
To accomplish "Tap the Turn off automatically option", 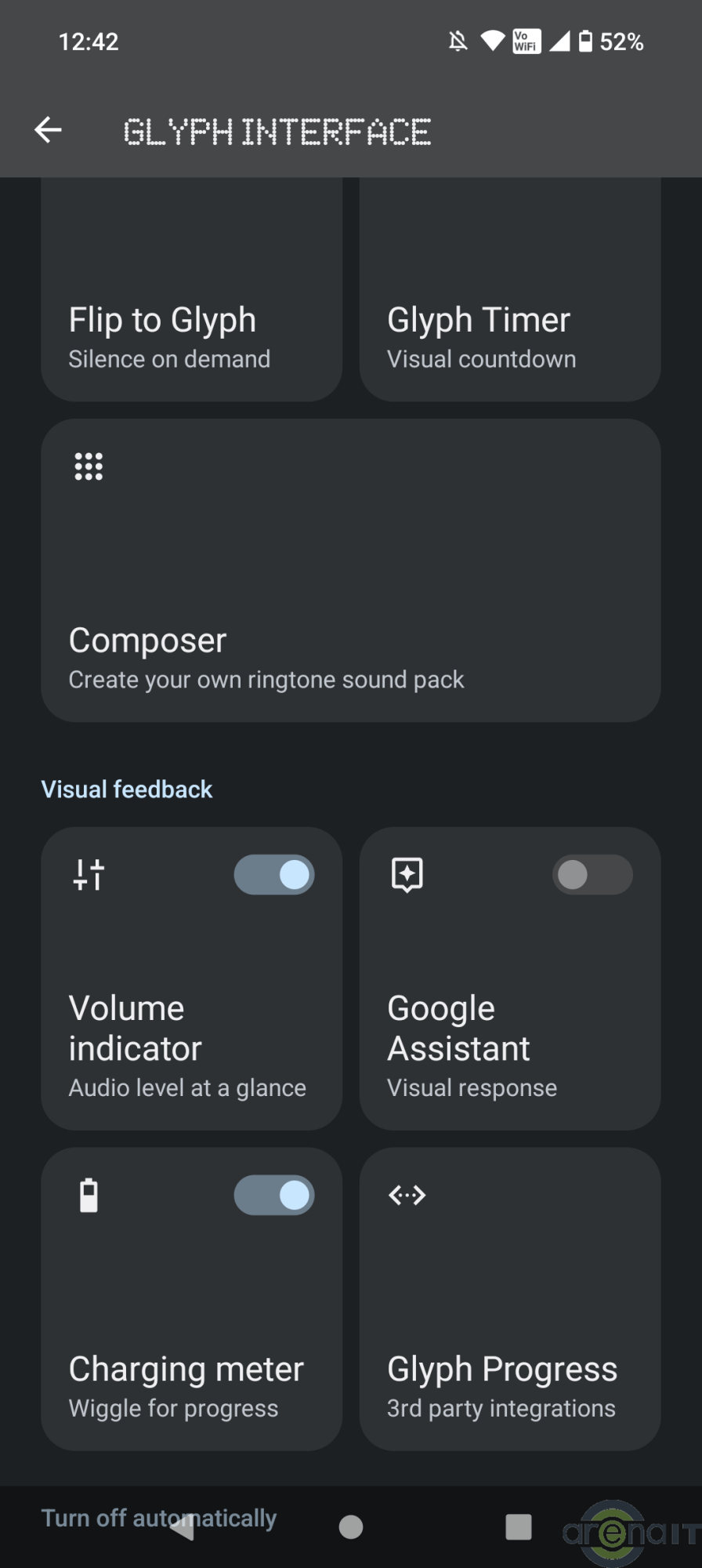I will (159, 1518).
